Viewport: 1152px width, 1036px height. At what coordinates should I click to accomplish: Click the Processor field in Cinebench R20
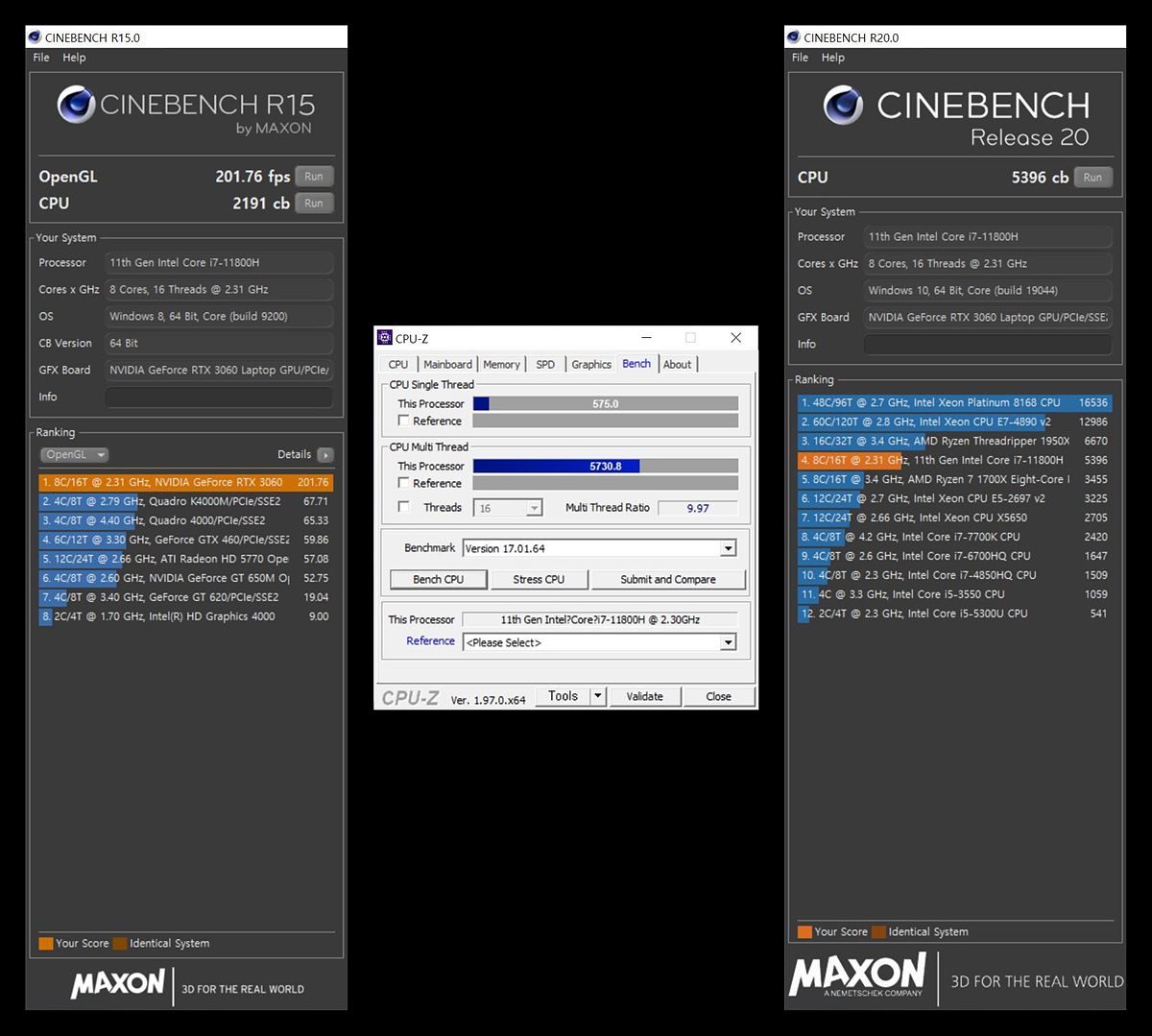(x=988, y=236)
